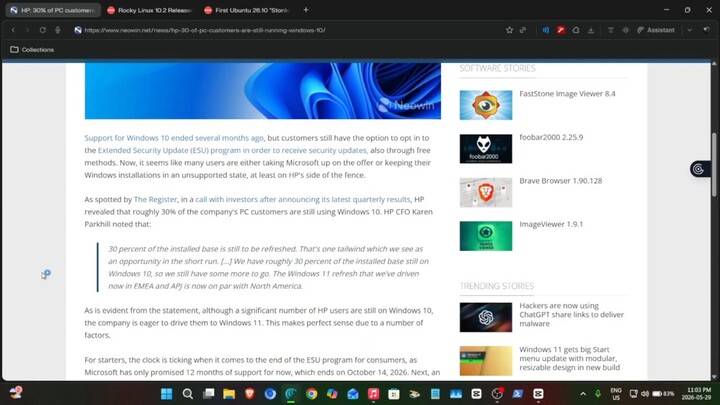Open the weather widget on taskbar

pyautogui.click(x=16, y=393)
